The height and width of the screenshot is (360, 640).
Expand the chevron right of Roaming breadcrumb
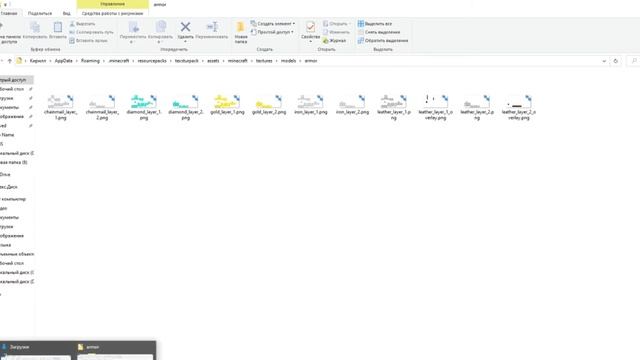104,61
